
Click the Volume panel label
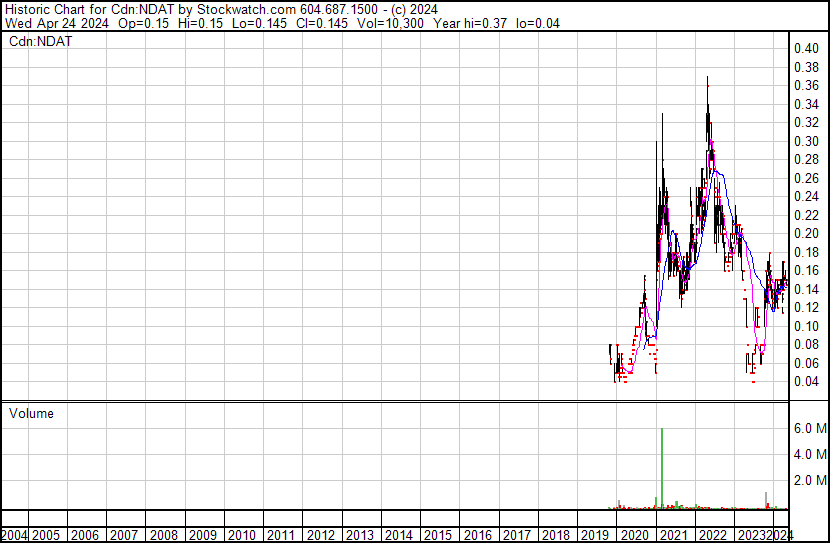(x=31, y=413)
